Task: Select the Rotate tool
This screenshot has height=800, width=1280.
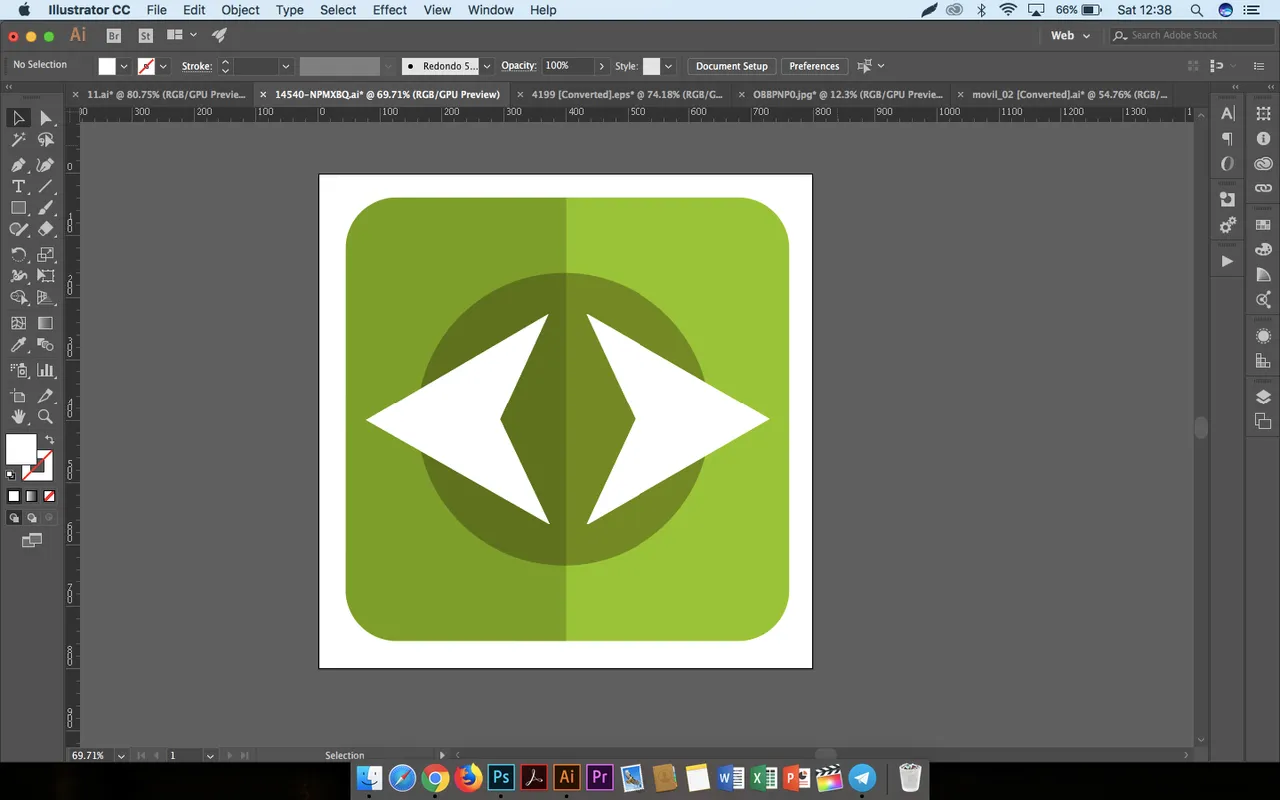Action: point(18,254)
